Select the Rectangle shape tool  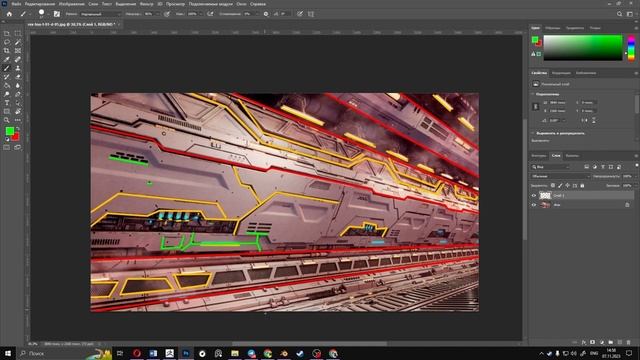coord(7,111)
